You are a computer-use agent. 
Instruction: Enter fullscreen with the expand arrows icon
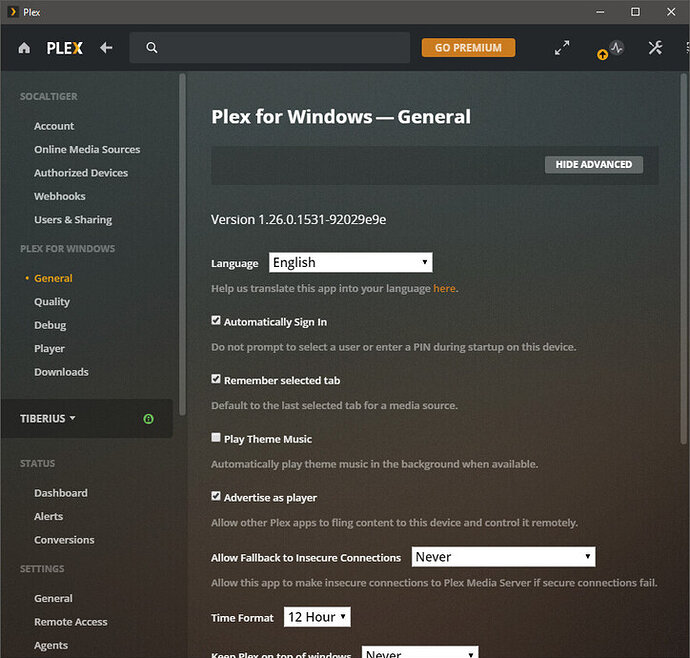tap(562, 48)
